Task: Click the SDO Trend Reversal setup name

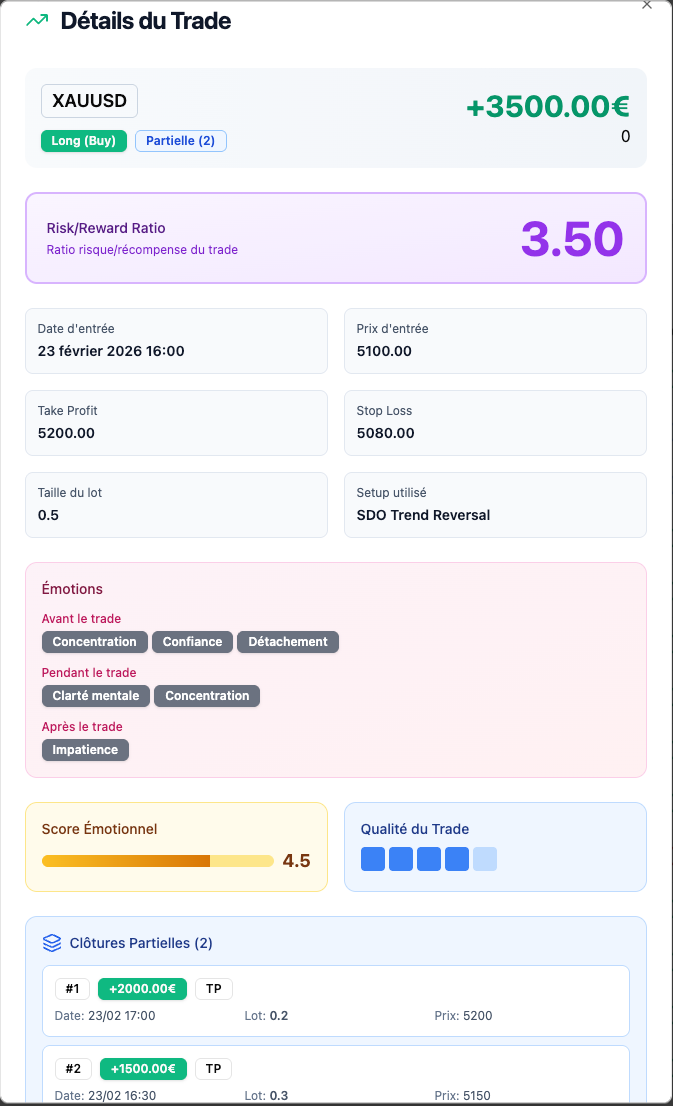Action: pyautogui.click(x=423, y=515)
